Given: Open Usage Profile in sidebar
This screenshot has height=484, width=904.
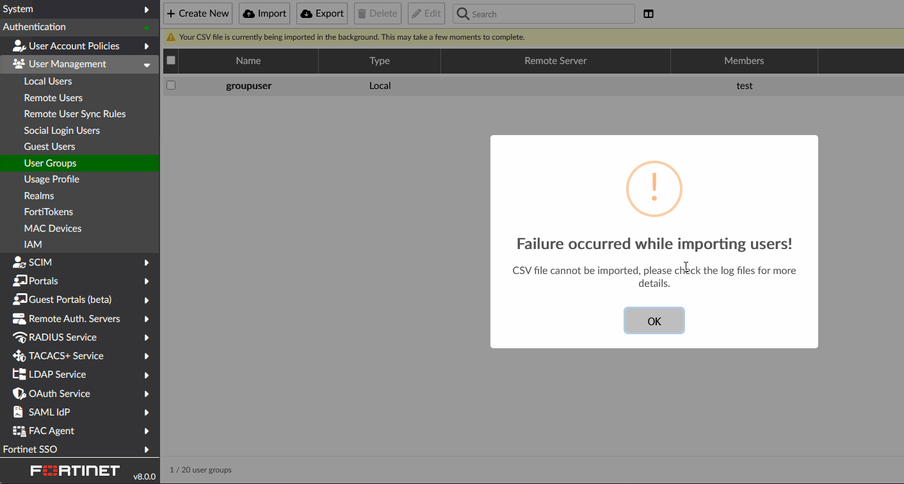Looking at the screenshot, I should pyautogui.click(x=51, y=179).
